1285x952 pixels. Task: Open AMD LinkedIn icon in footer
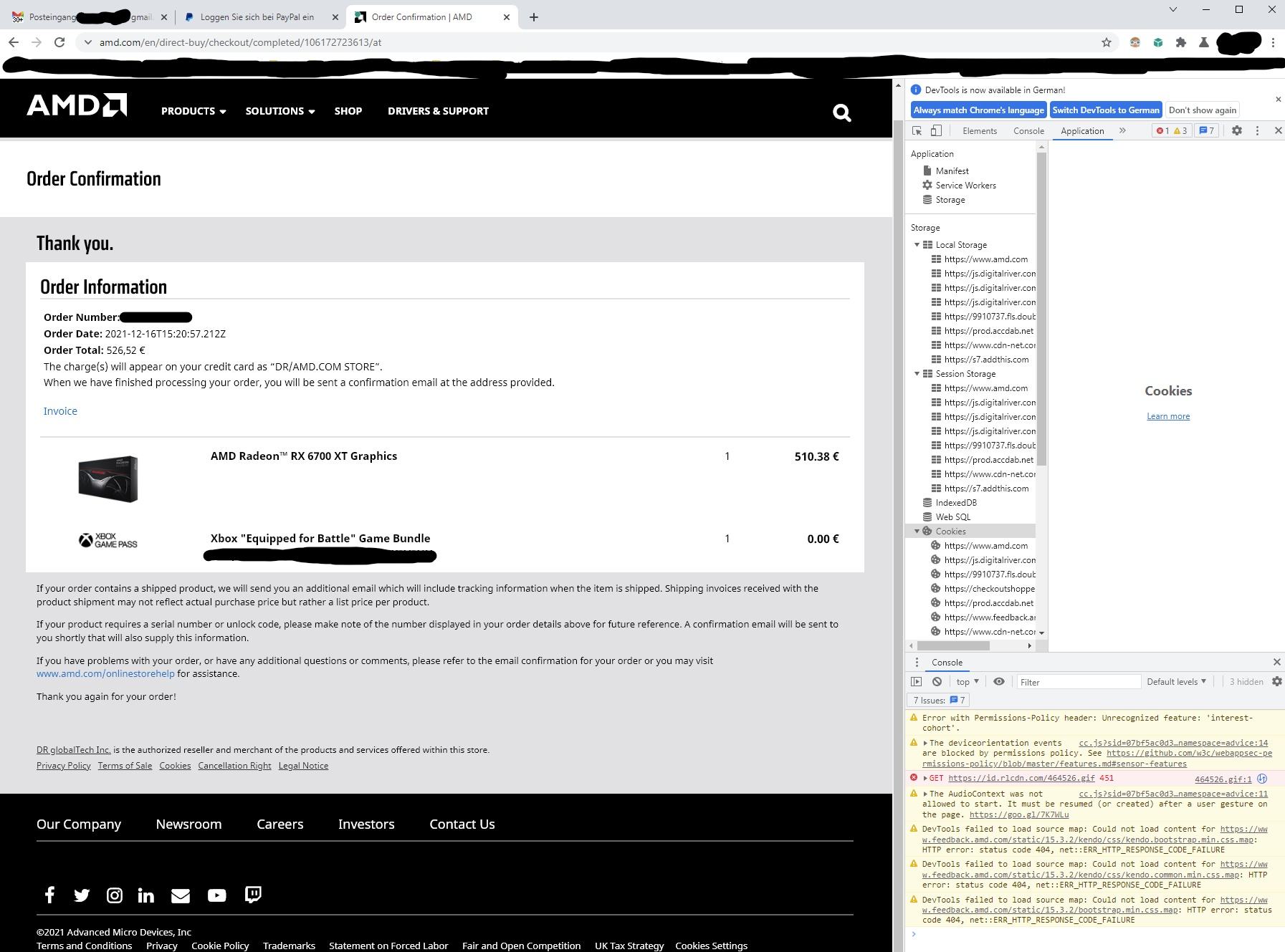pyautogui.click(x=146, y=895)
